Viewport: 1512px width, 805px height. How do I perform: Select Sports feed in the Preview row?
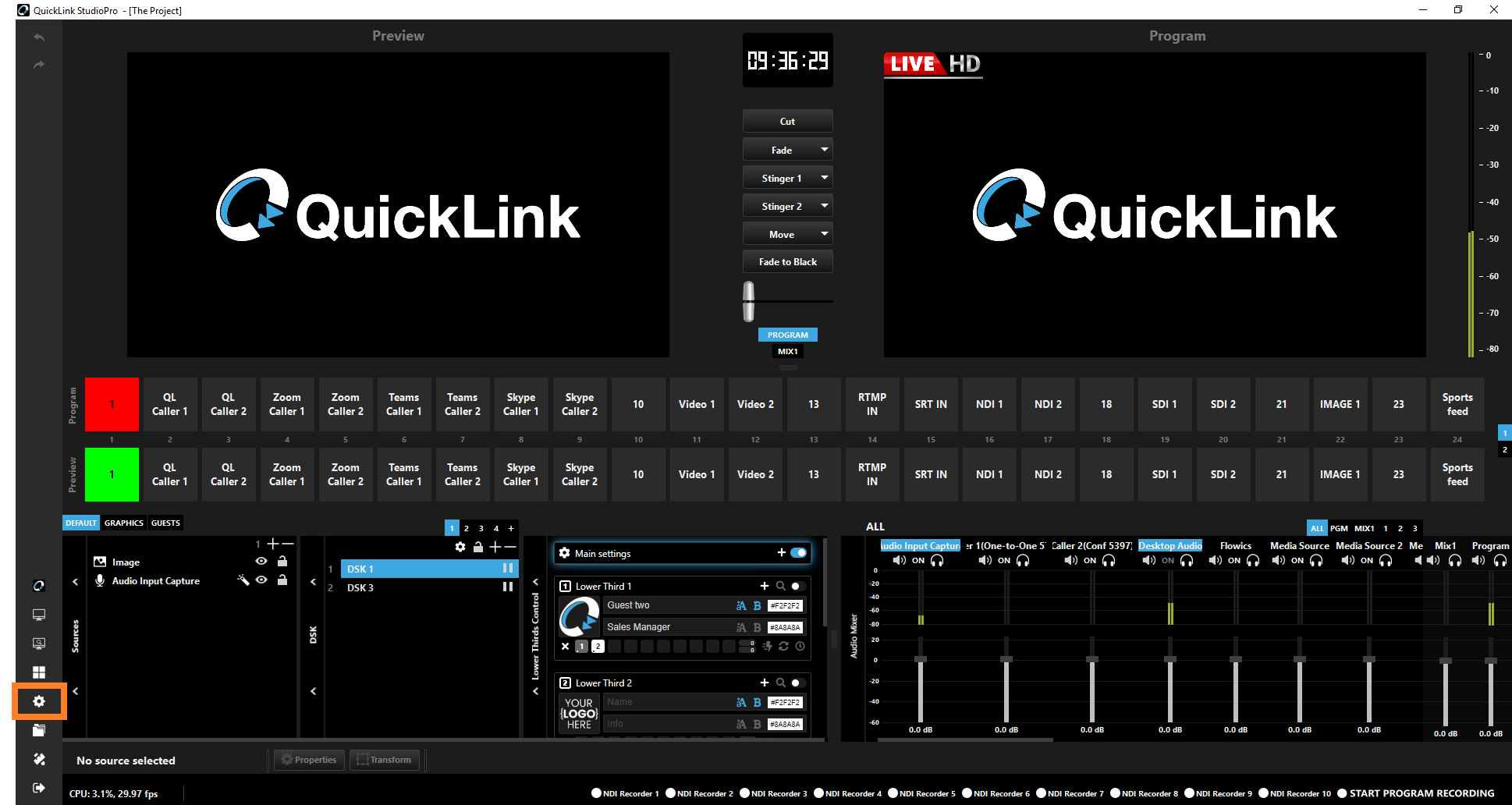[1457, 474]
